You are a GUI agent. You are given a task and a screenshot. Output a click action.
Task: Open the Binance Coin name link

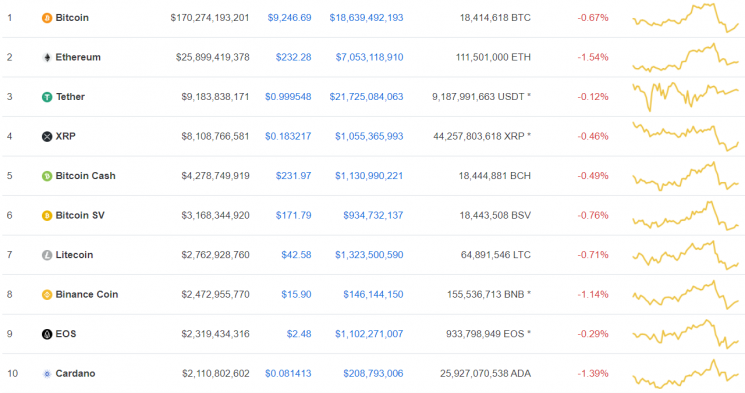[x=86, y=294]
